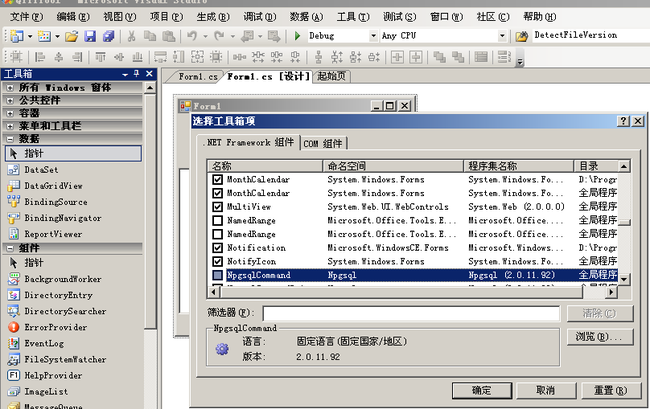Screen dimensions: 650x409
Task: Click horizontal scrollbar right arrow in list
Action: tap(611, 292)
